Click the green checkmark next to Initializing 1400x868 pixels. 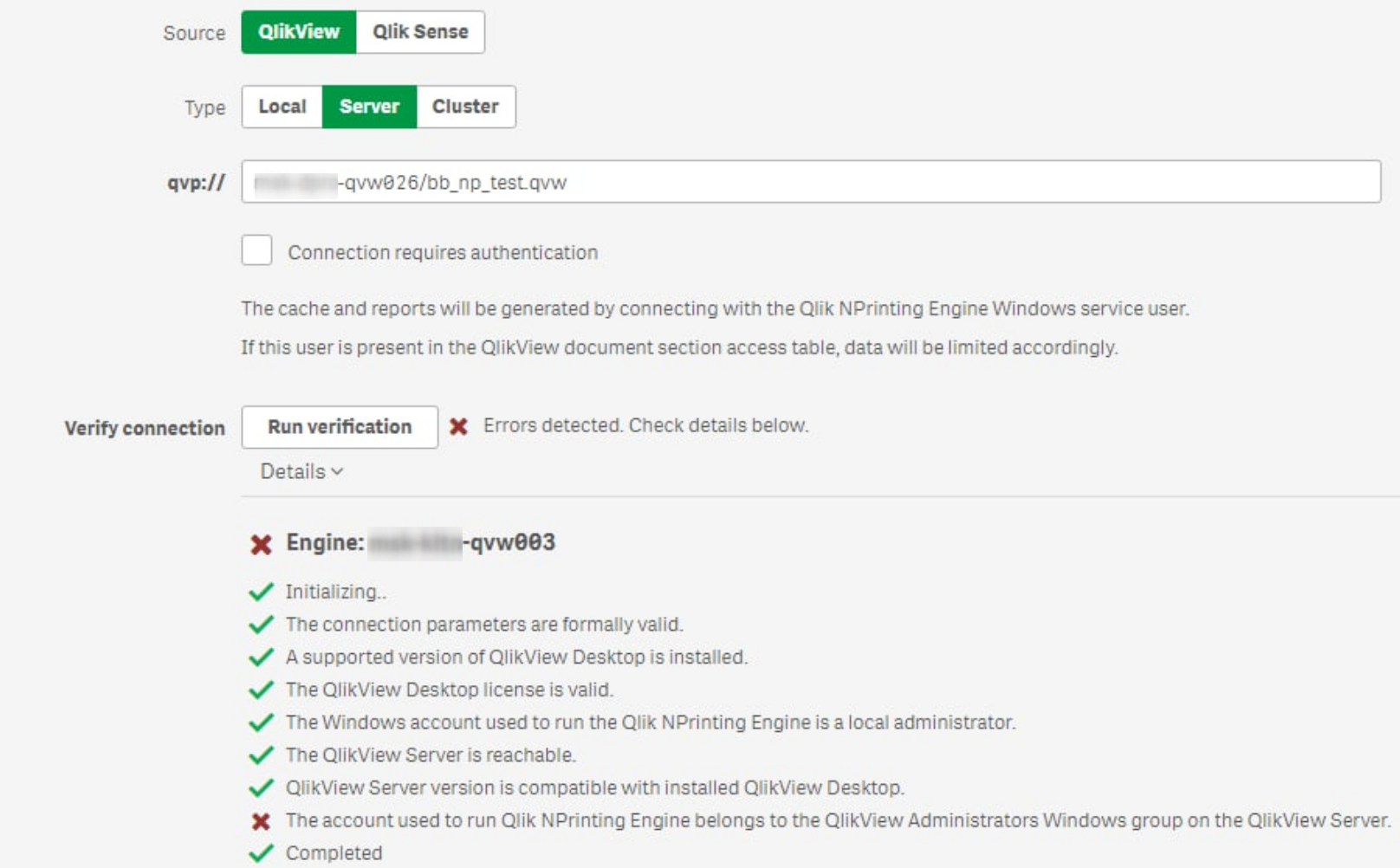[261, 592]
